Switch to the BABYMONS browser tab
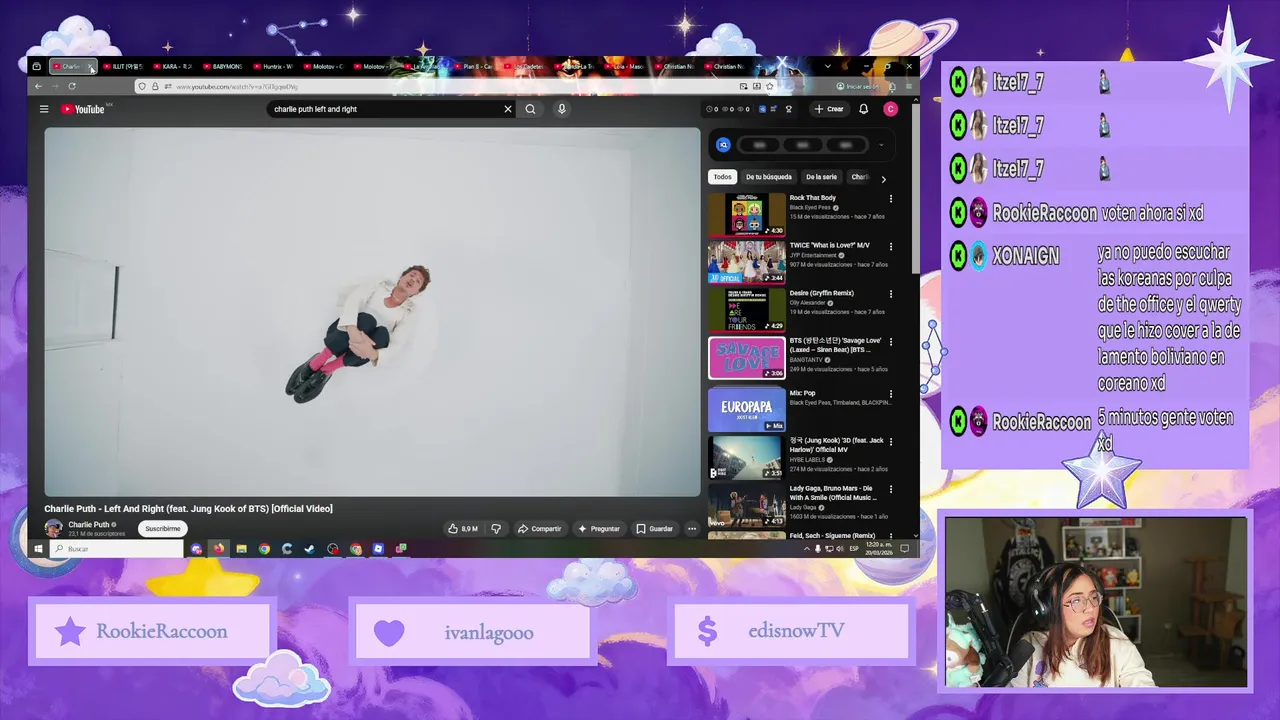 click(x=226, y=67)
